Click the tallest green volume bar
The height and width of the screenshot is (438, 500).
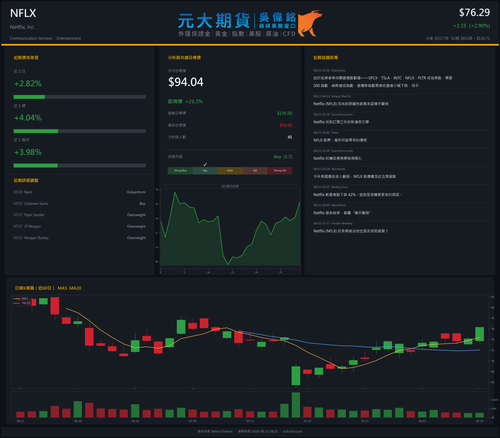click(x=296, y=405)
